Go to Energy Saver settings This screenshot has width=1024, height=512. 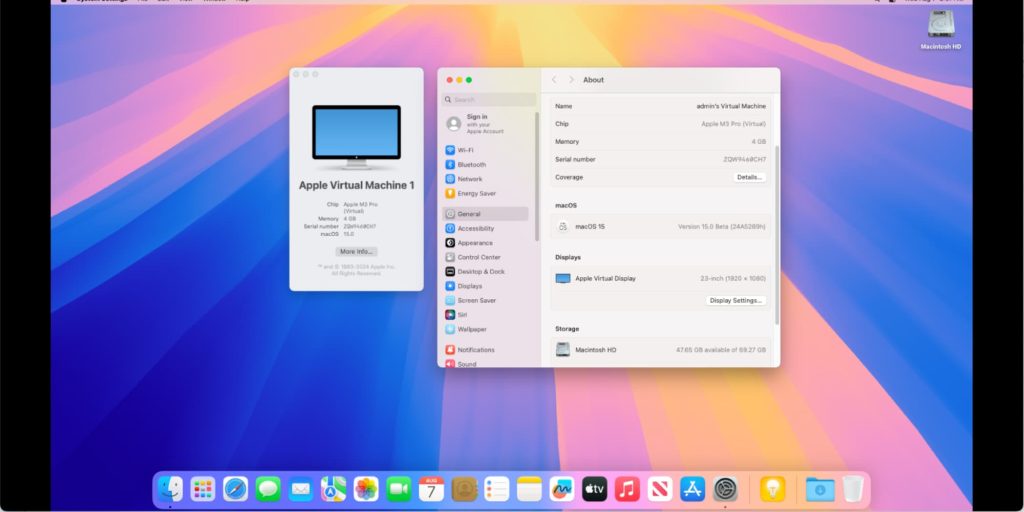[476, 193]
